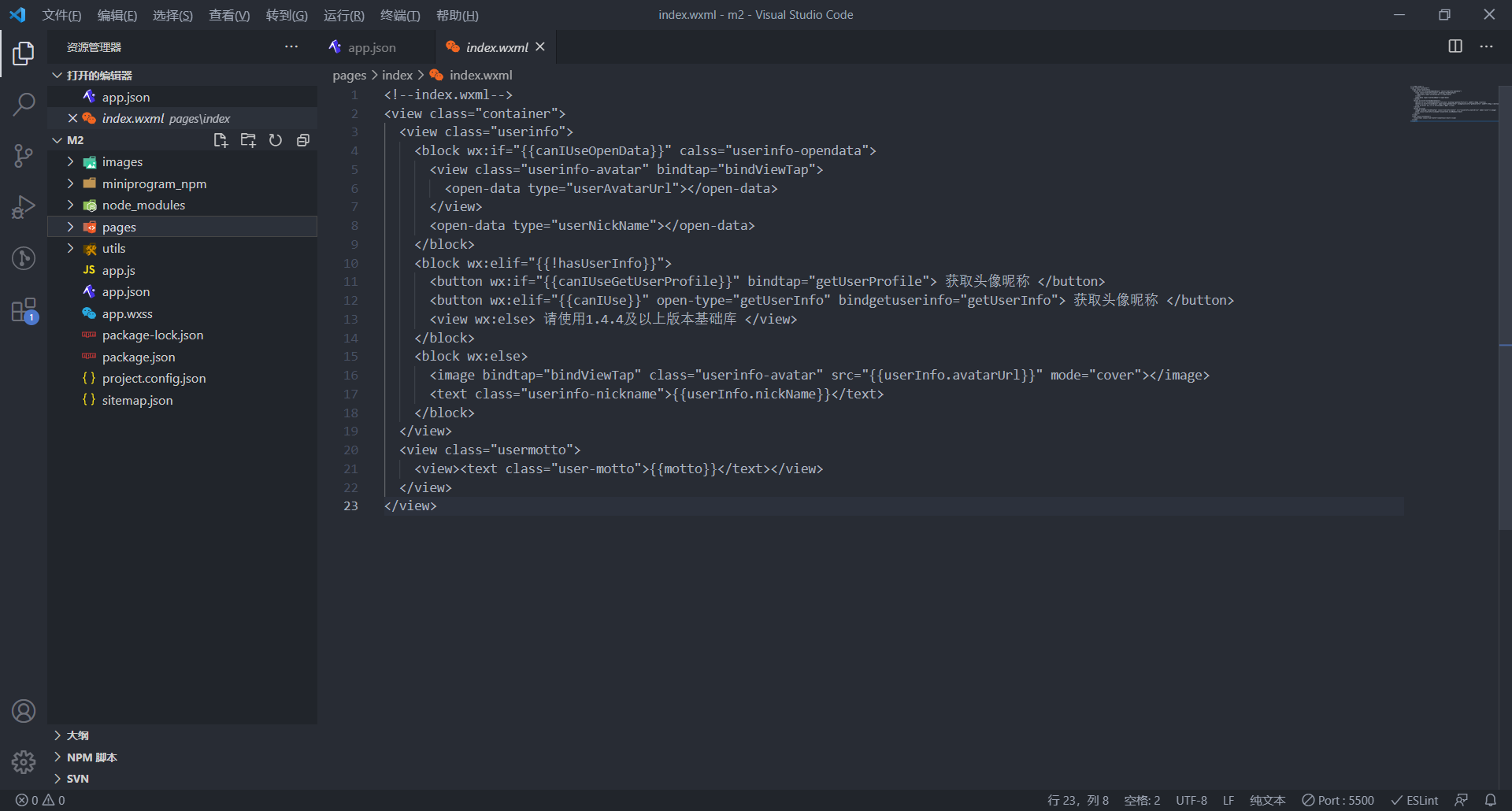This screenshot has height=811, width=1512.
Task: Open the Source Control view
Action: pyautogui.click(x=24, y=155)
